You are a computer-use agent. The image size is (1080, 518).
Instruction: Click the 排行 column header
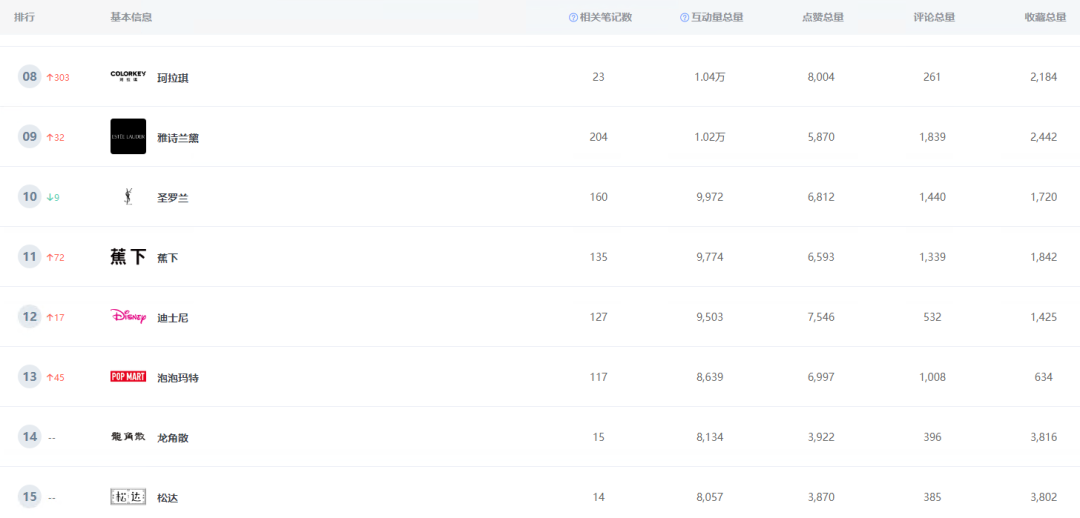click(24, 17)
